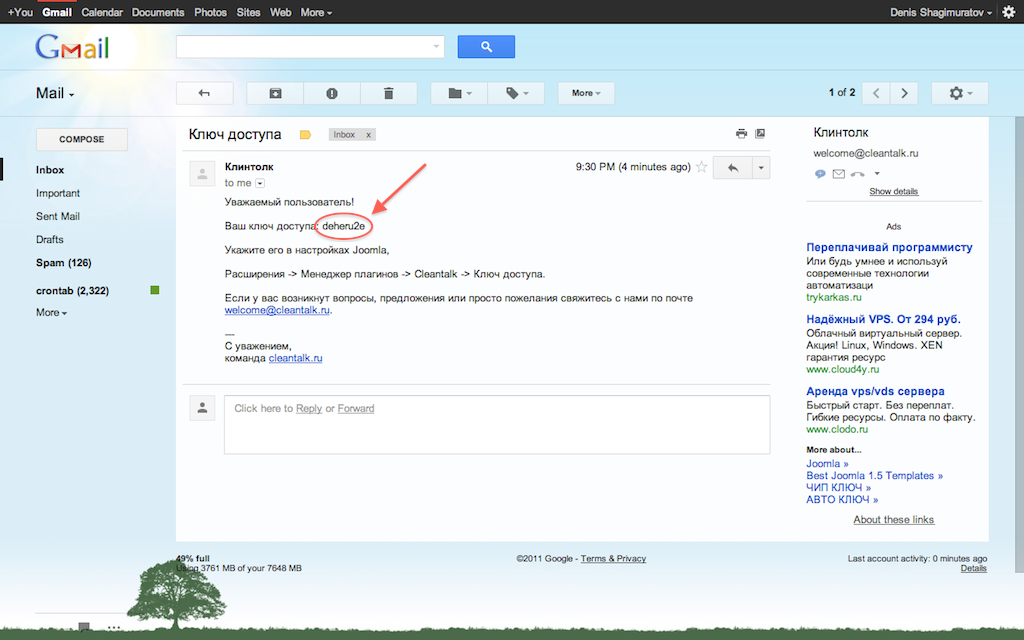The image size is (1024, 640).
Task: Archive this email using the toolbar icon
Action: click(275, 93)
